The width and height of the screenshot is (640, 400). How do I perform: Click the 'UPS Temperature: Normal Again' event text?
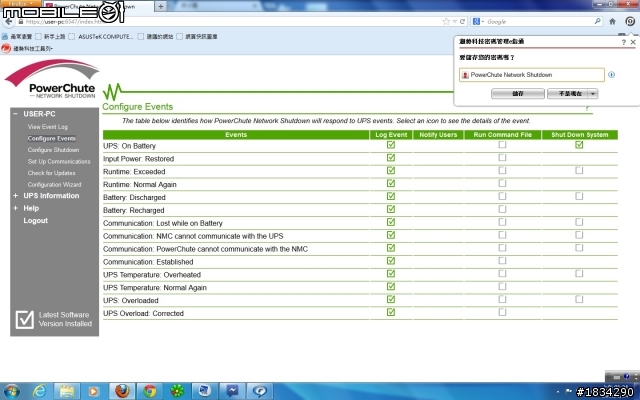(155, 287)
